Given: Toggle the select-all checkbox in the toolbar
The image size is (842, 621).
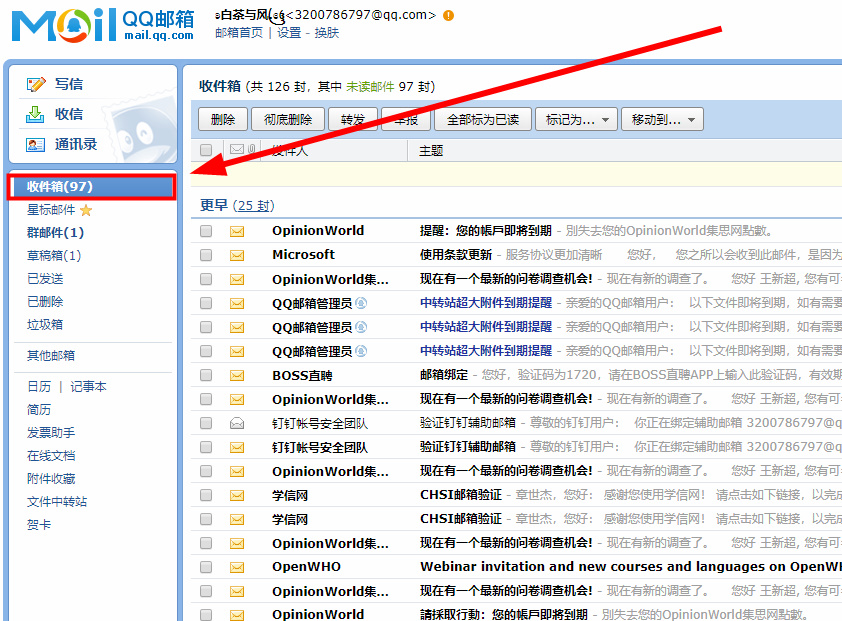Looking at the screenshot, I should (x=206, y=148).
